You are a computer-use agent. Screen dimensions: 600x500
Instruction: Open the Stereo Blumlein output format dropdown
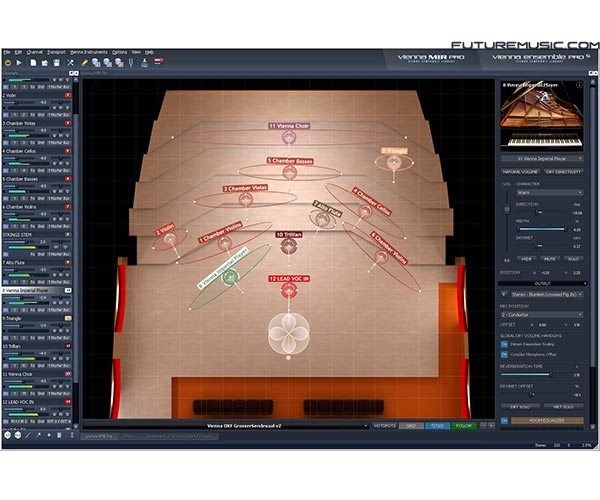tap(547, 294)
